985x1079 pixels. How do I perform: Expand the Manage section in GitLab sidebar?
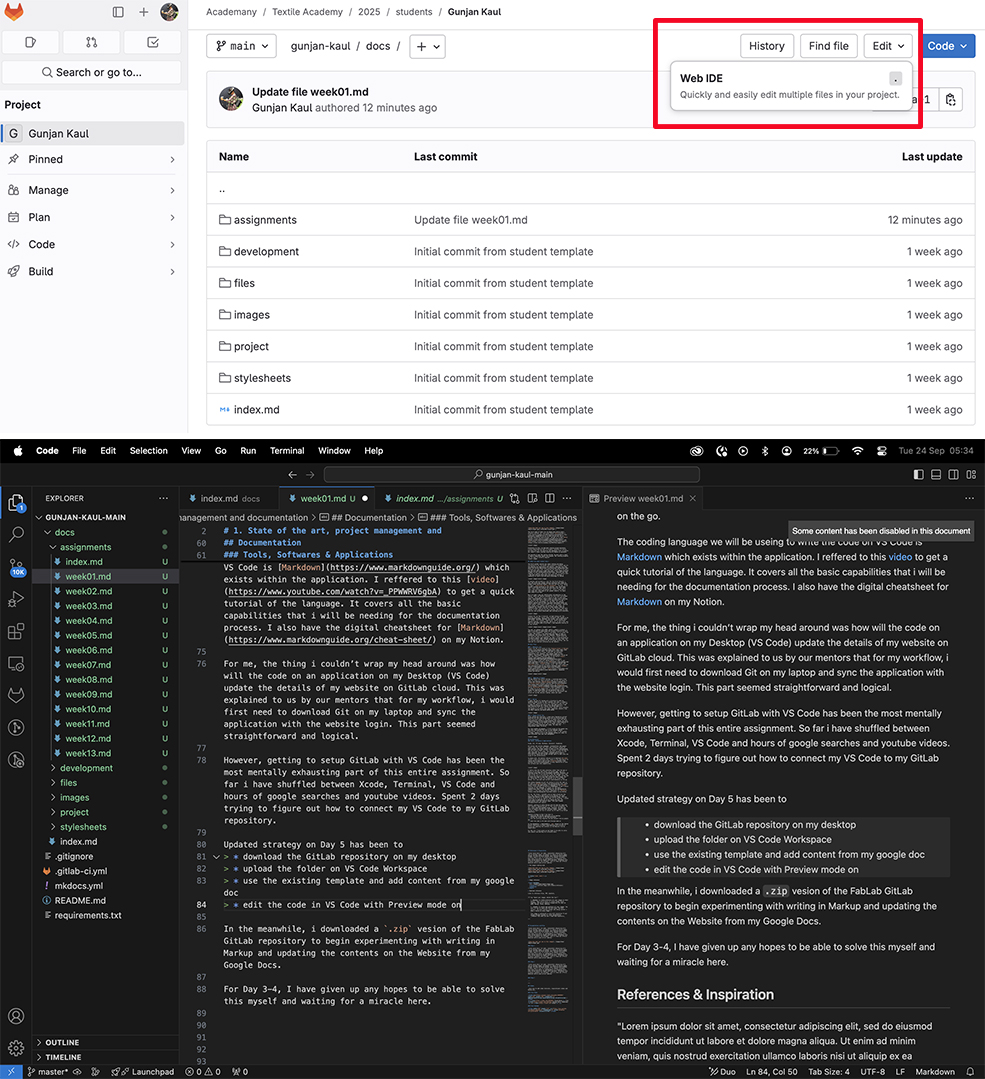tap(92, 190)
